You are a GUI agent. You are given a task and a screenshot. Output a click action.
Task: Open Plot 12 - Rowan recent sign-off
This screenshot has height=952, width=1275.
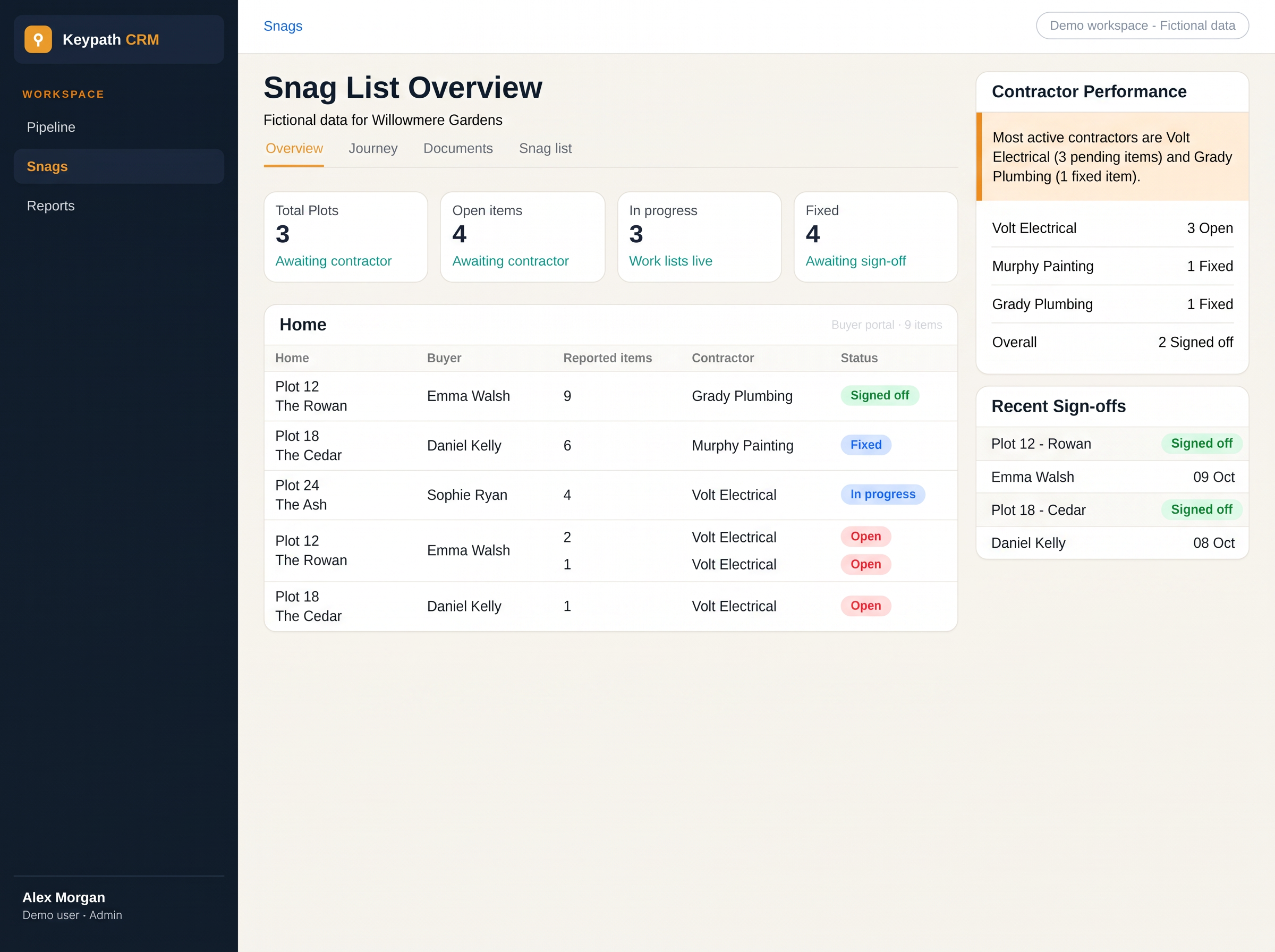(x=1112, y=444)
